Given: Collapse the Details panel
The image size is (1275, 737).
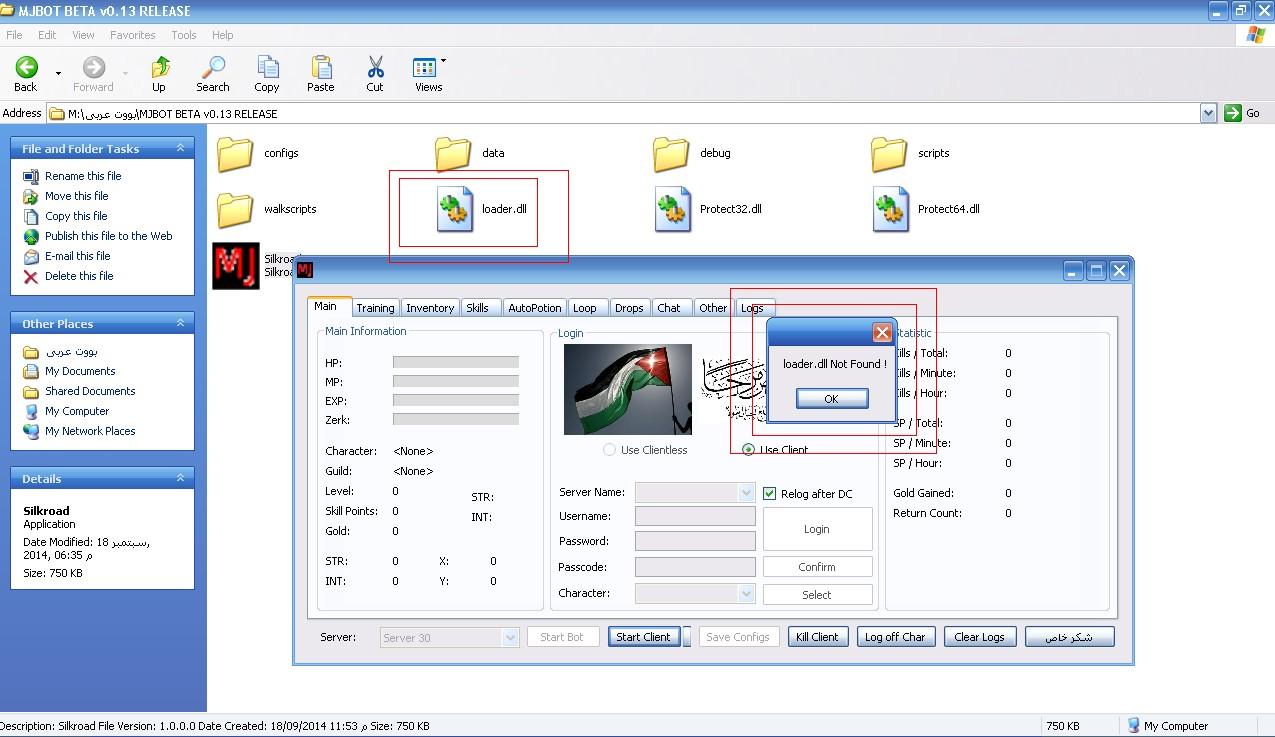Looking at the screenshot, I should tap(181, 478).
